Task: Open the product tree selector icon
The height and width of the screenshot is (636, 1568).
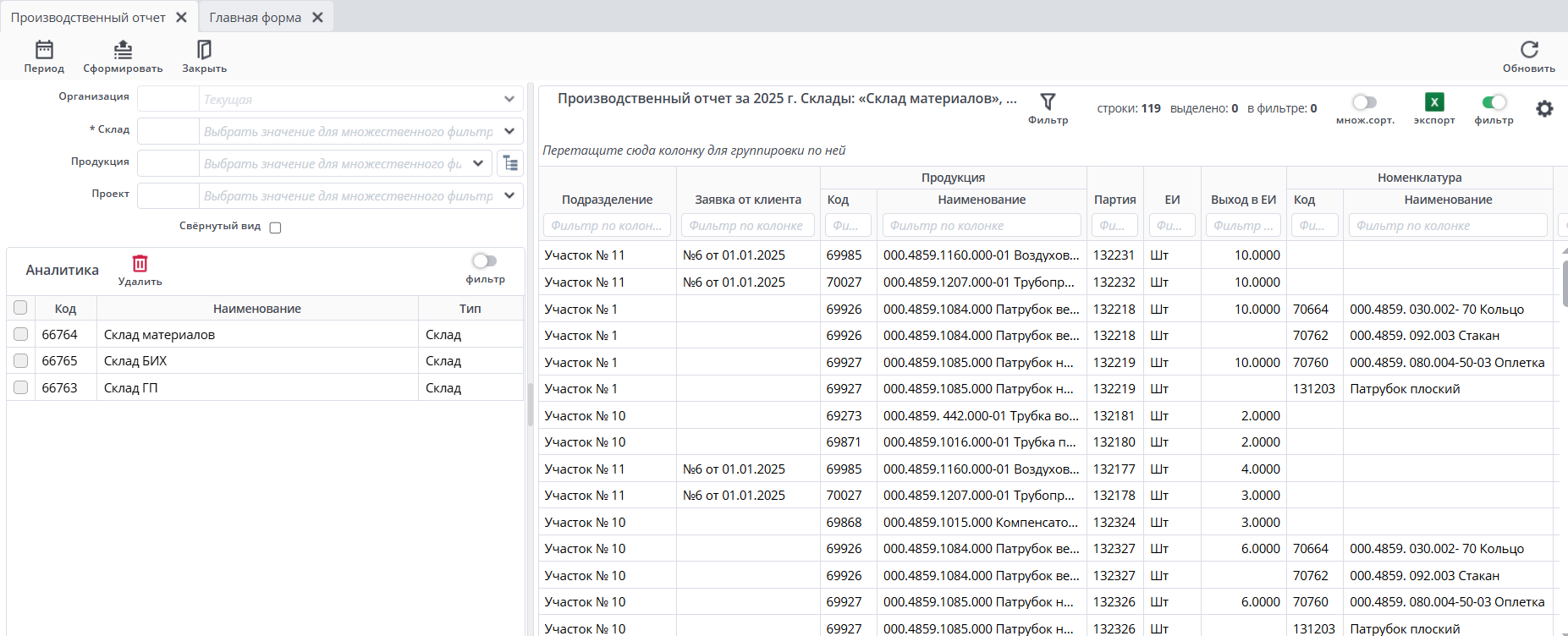Action: [509, 163]
